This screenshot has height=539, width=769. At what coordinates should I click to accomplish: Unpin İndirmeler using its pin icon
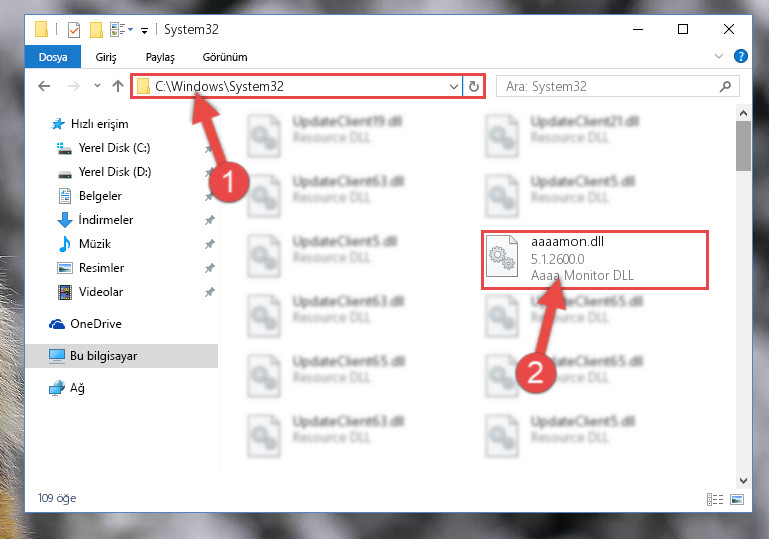(x=209, y=220)
